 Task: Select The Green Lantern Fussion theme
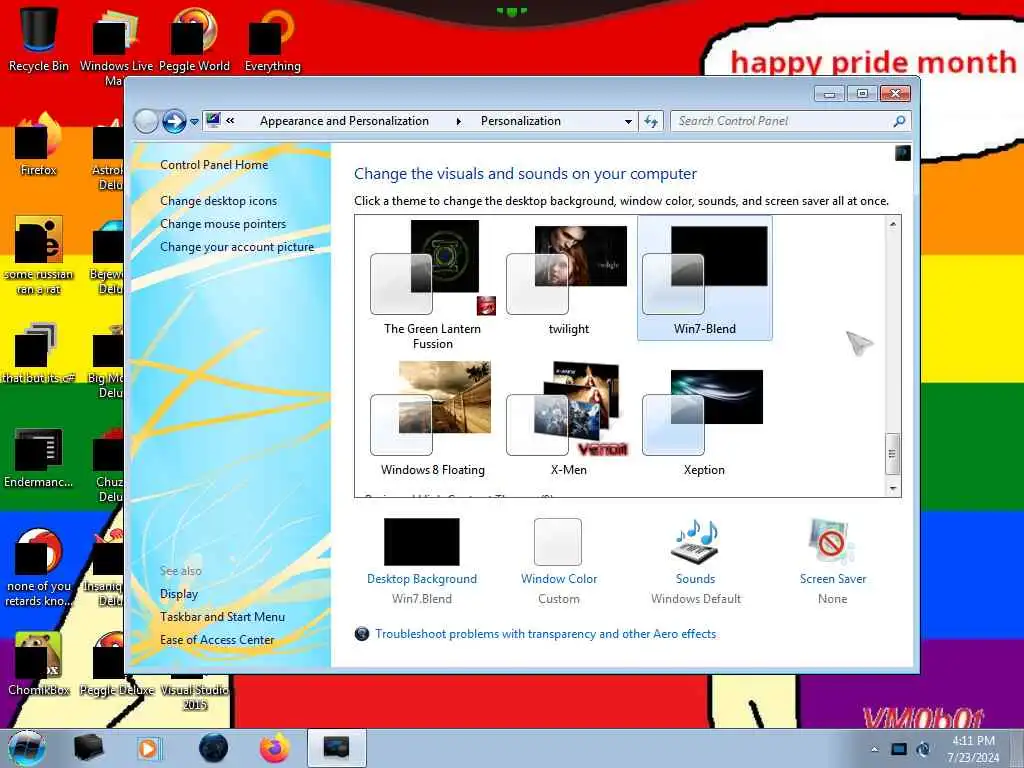(432, 285)
